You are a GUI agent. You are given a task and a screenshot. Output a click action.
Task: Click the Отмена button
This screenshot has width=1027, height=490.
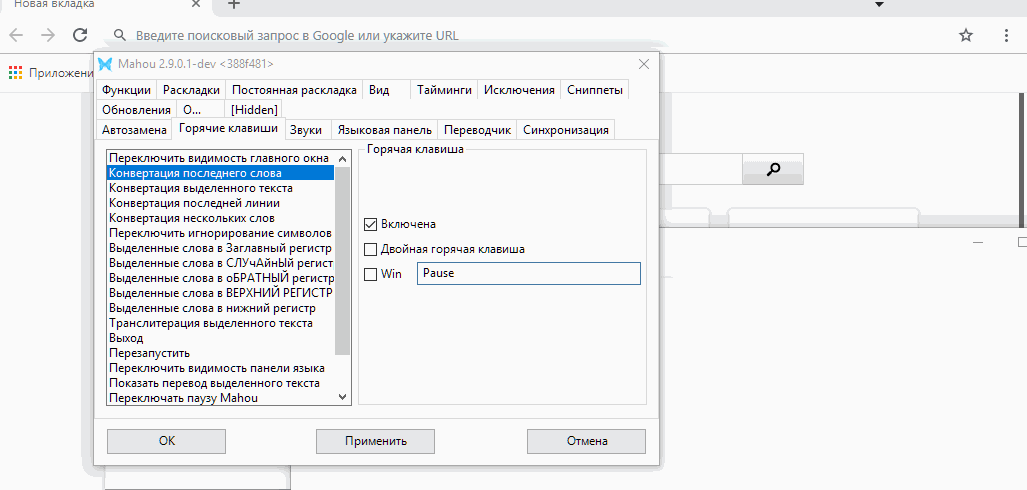click(x=587, y=442)
